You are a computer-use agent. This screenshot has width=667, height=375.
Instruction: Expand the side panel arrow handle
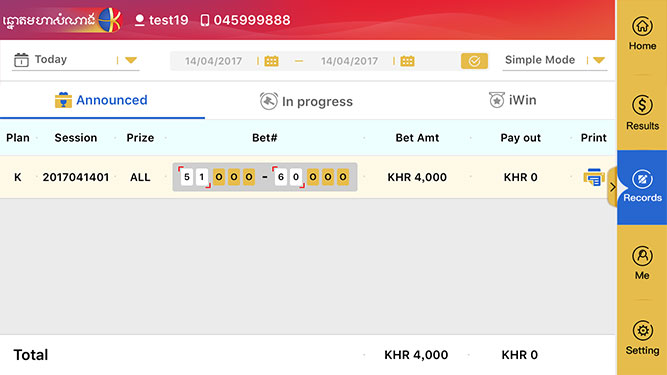(612, 187)
